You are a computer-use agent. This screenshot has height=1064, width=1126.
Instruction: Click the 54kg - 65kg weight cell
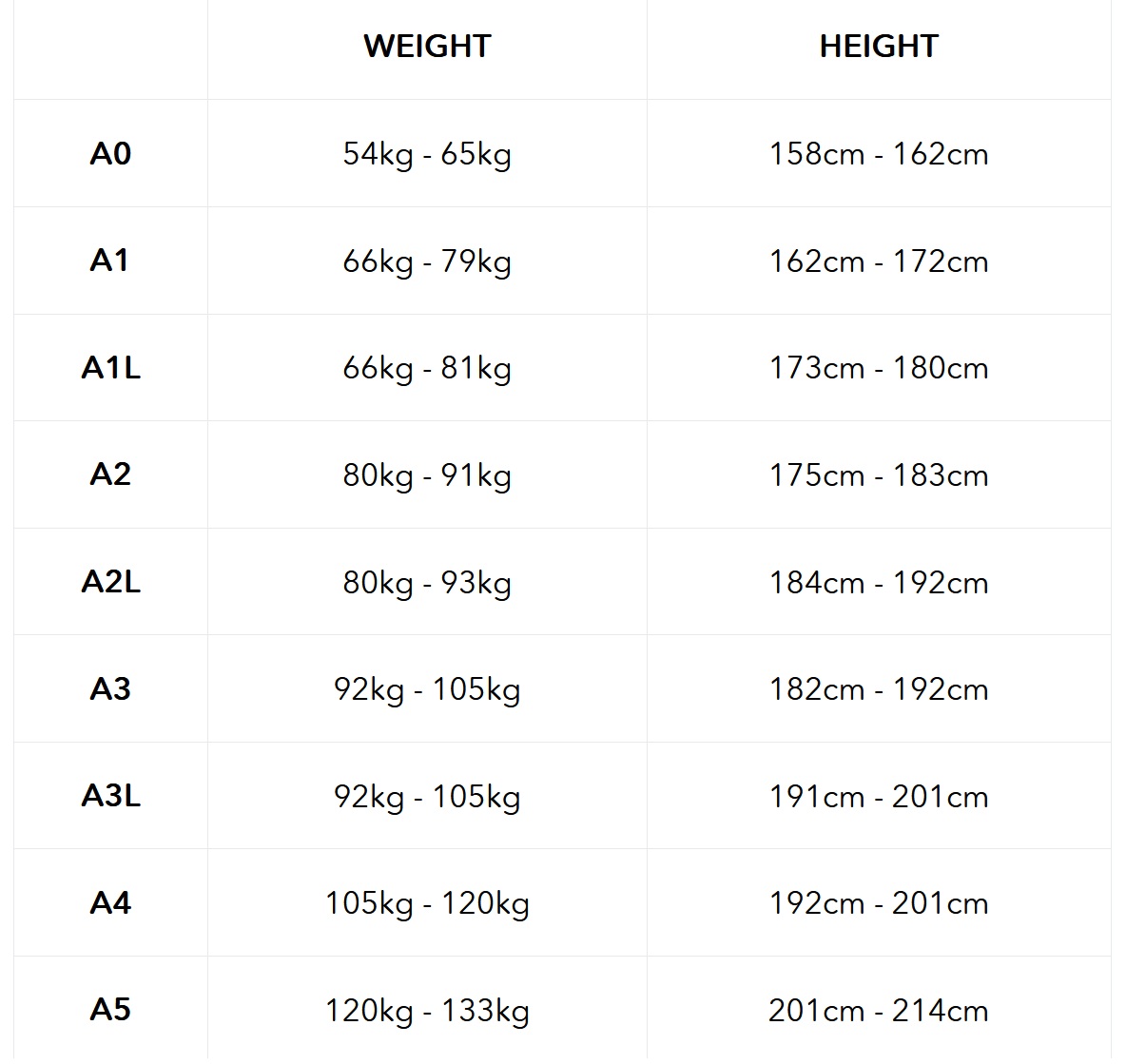pos(427,155)
